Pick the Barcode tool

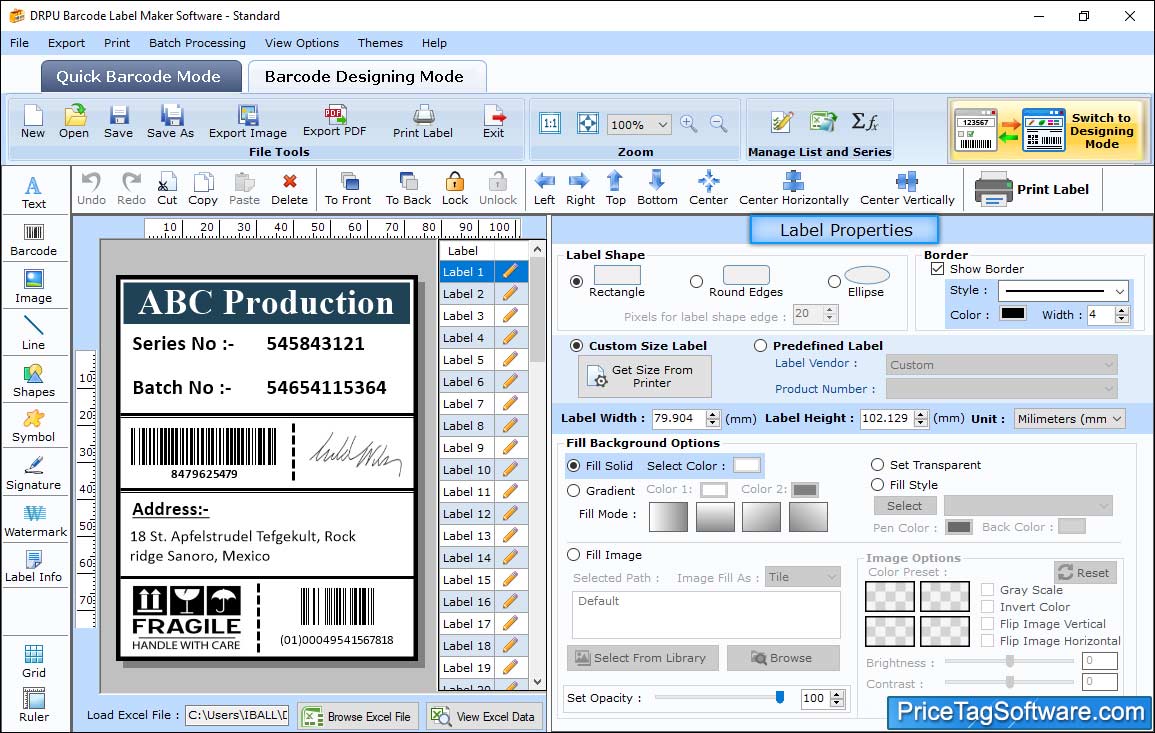tap(34, 240)
